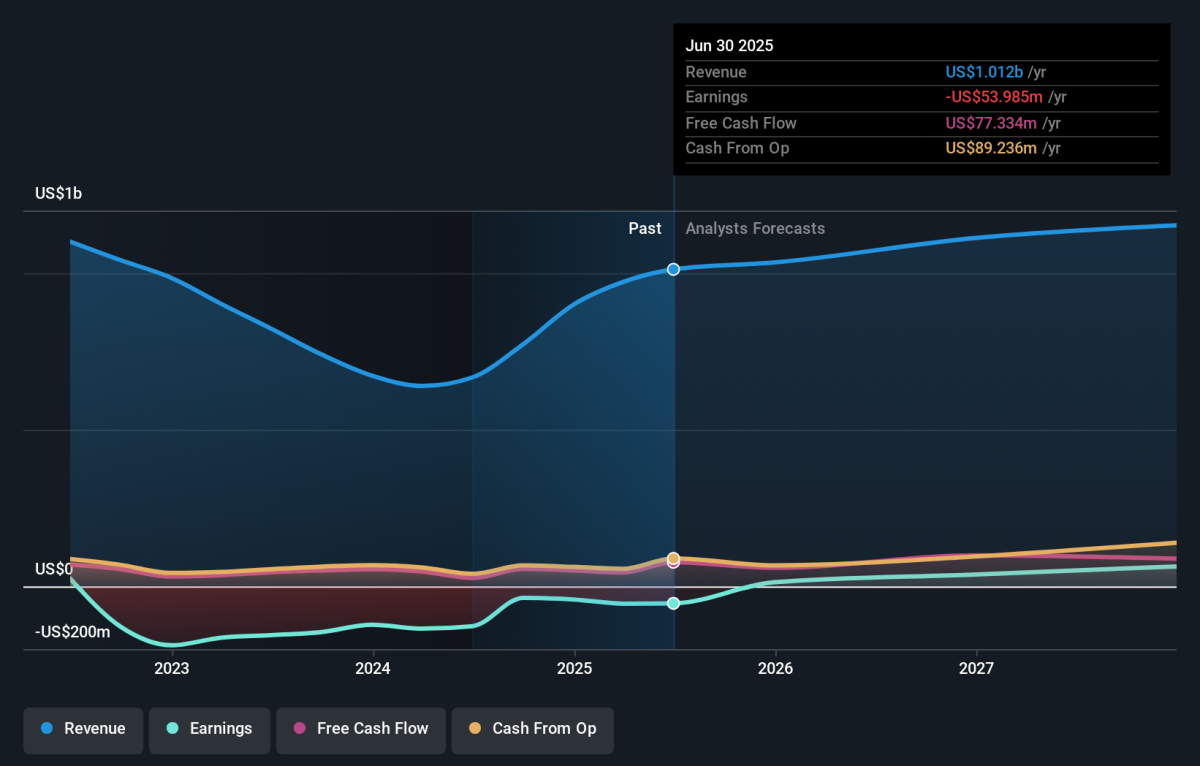Screen dimensions: 1200x766
Task: Toggle the Cash From Op series
Action: [532, 729]
